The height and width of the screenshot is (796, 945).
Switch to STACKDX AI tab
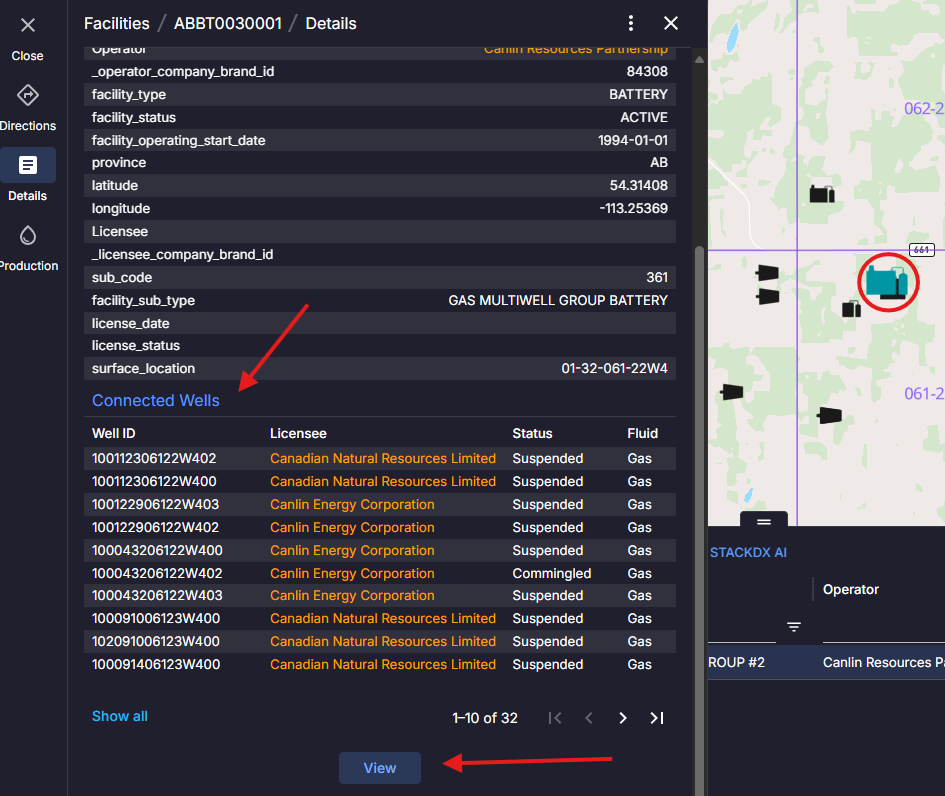[749, 552]
